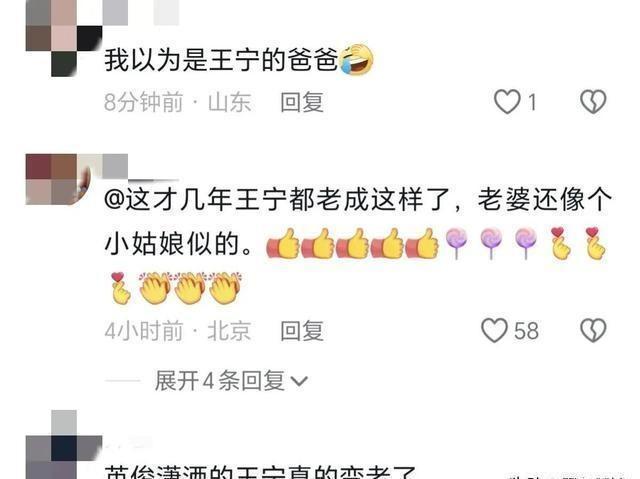The height and width of the screenshot is (479, 640).
Task: Click the comment text 我以为是王宁的爸爸
Action: coord(222,60)
